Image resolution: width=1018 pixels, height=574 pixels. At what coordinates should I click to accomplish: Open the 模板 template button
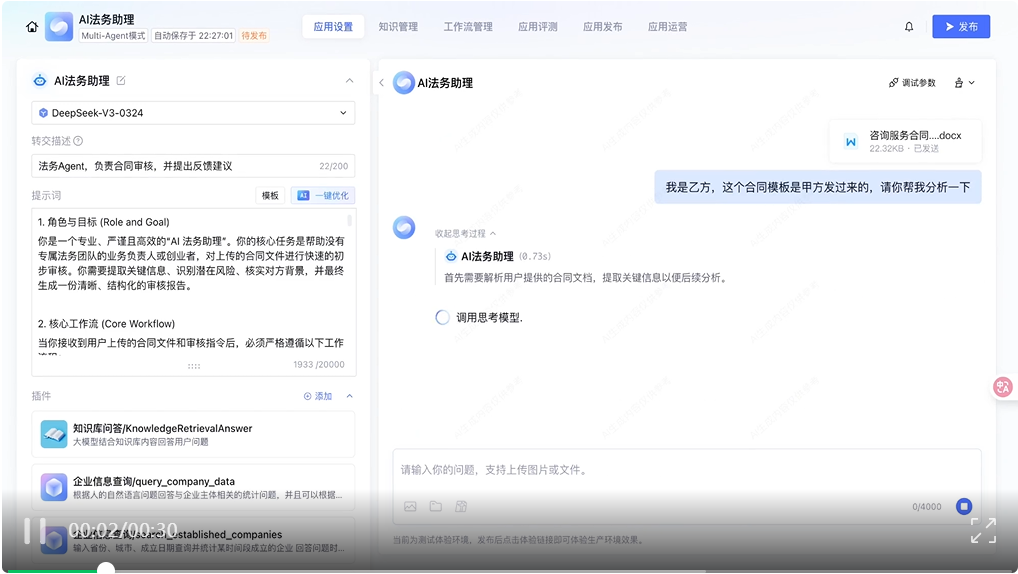(x=270, y=195)
